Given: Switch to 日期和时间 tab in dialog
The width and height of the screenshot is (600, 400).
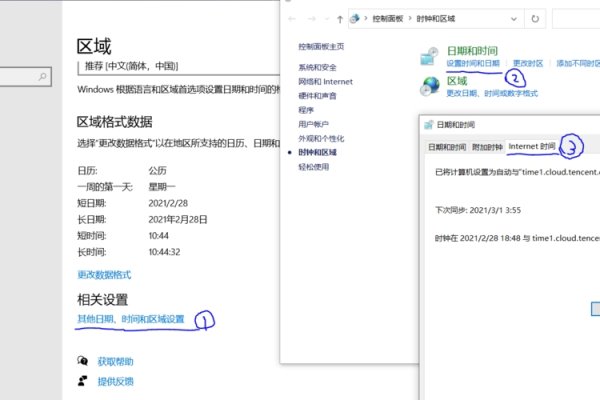Looking at the screenshot, I should click(x=447, y=147).
